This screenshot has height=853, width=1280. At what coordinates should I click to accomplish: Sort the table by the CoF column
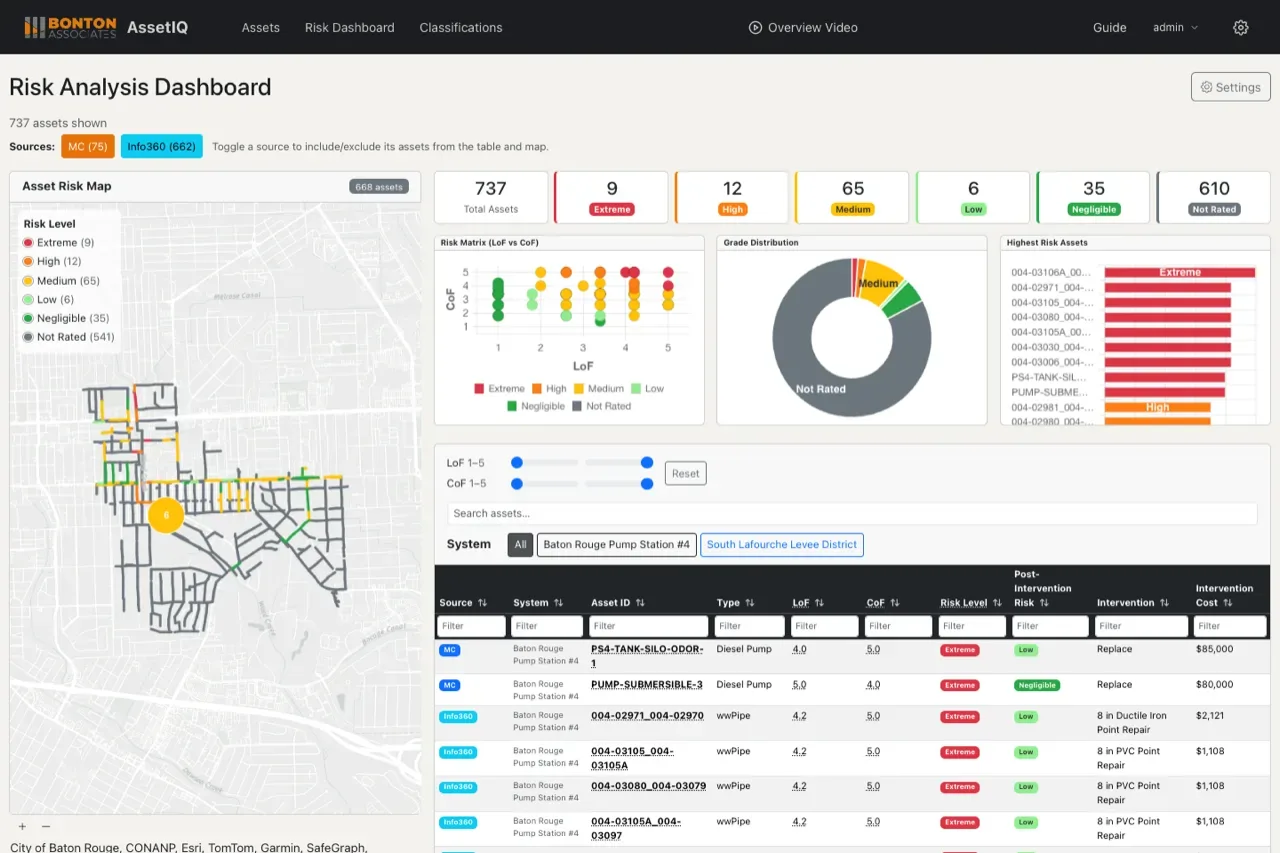[883, 603]
